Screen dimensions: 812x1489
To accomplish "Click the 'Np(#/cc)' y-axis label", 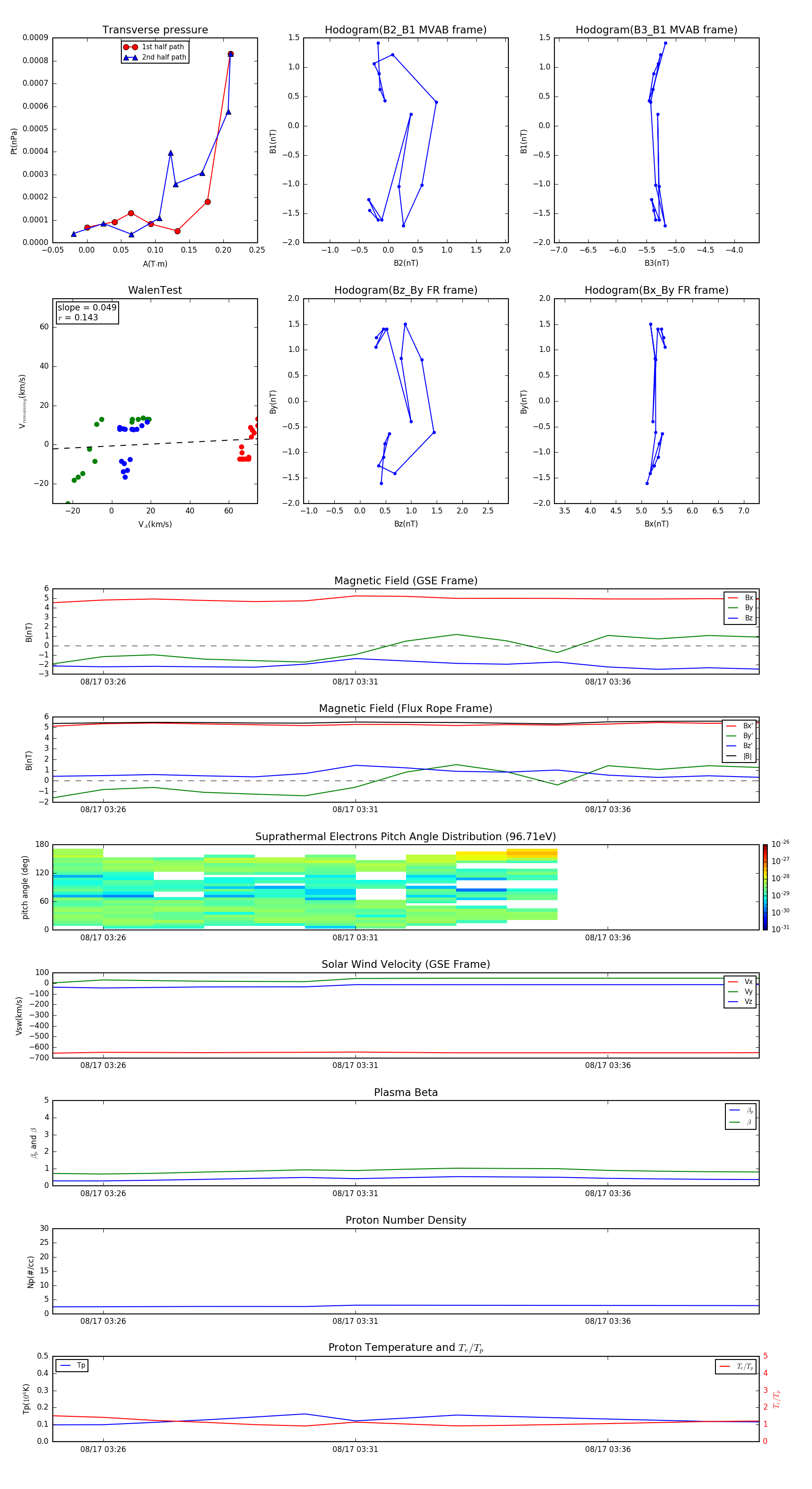I will coord(31,1272).
